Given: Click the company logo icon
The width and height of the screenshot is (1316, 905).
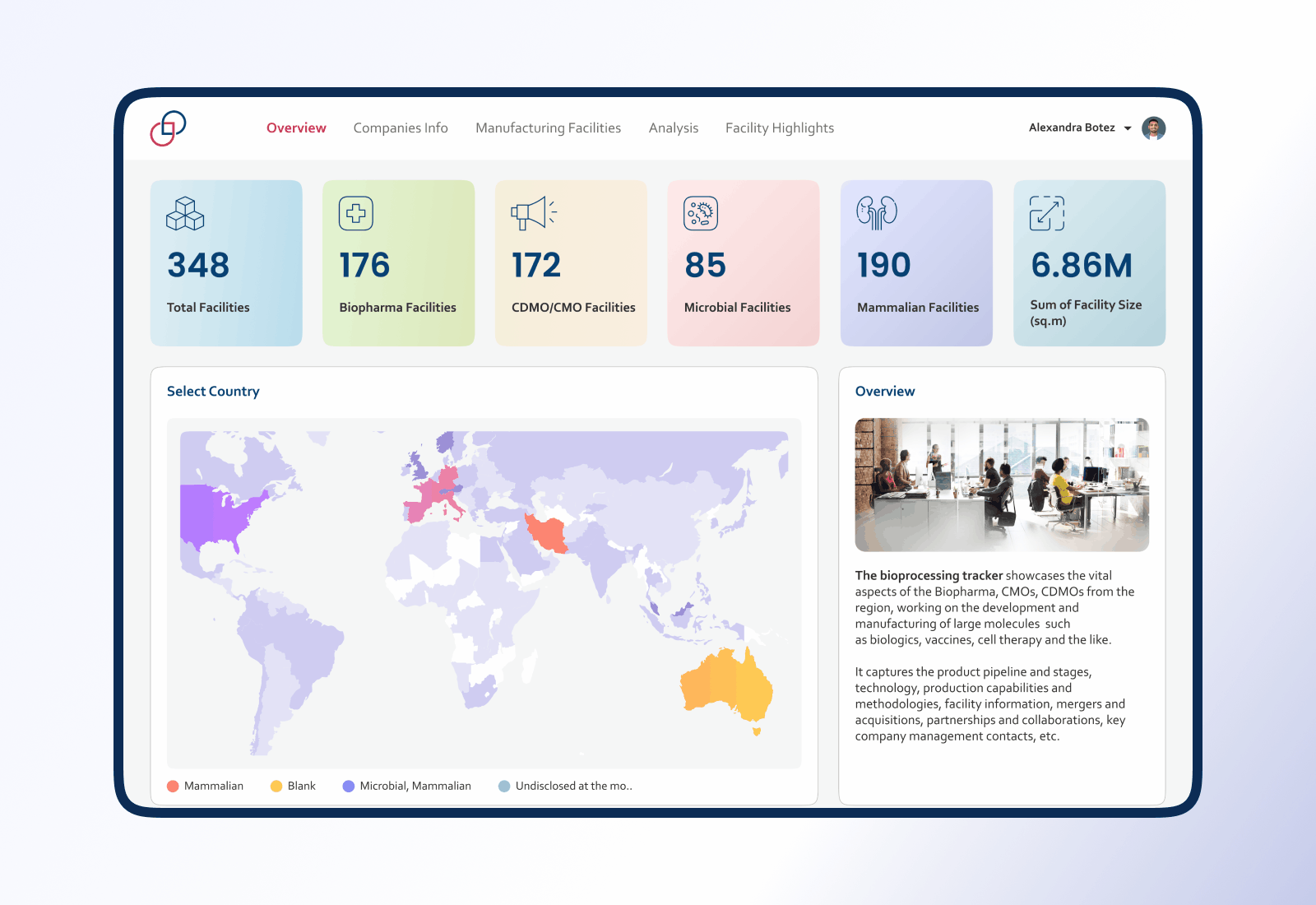Looking at the screenshot, I should pos(168,128).
